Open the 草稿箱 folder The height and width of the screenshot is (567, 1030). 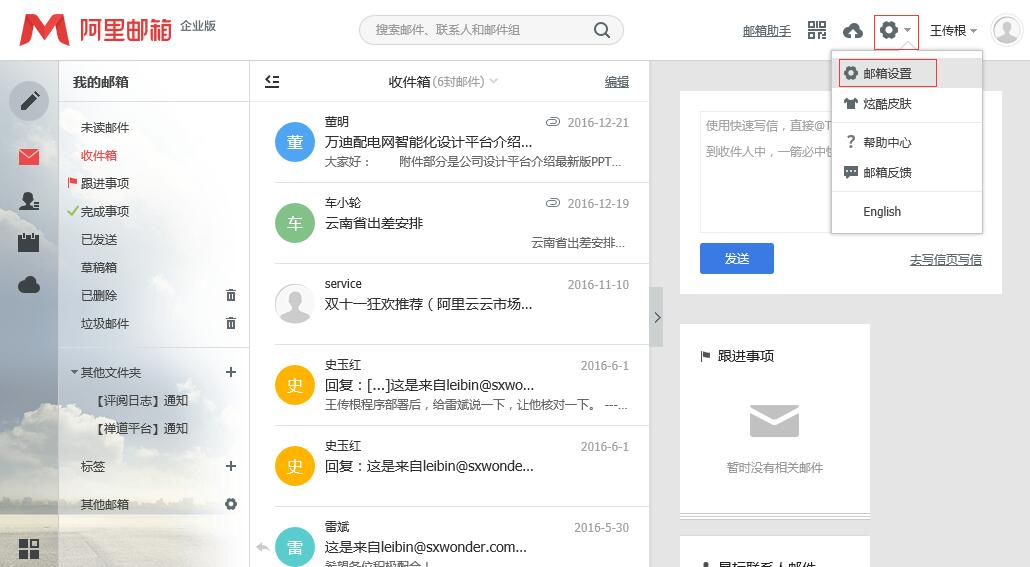point(99,267)
